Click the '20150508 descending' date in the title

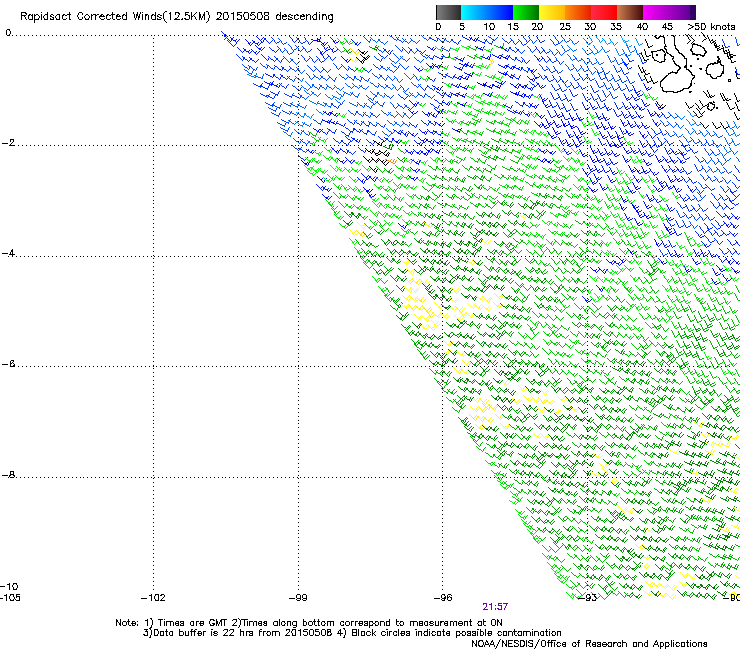tap(275, 16)
